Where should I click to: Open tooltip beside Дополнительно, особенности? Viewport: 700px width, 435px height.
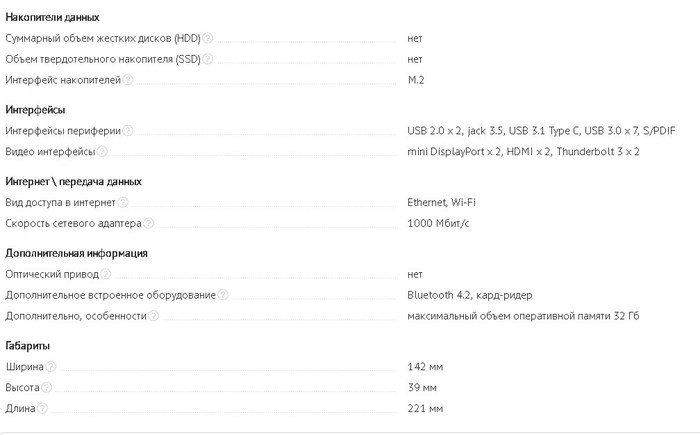point(154,316)
